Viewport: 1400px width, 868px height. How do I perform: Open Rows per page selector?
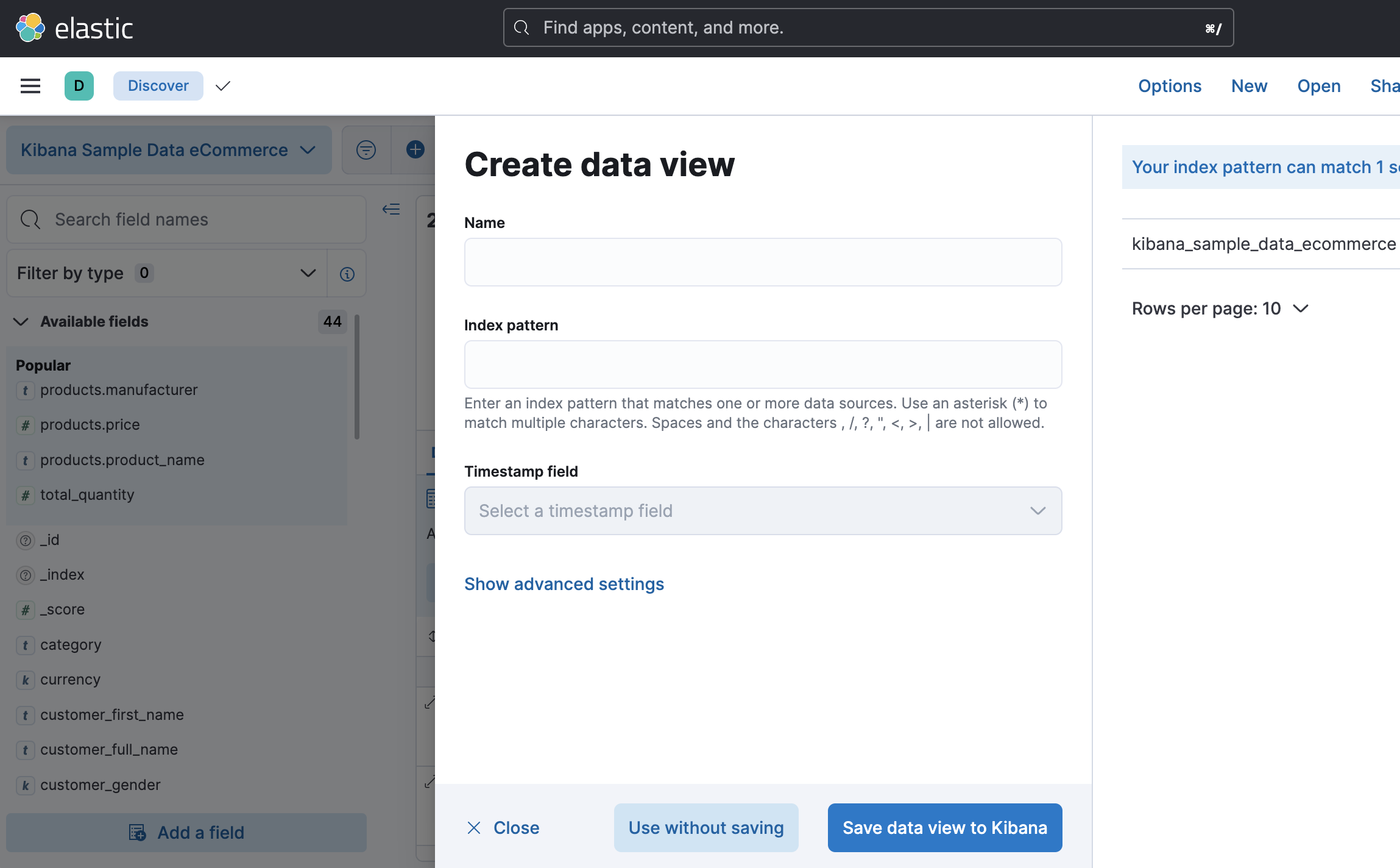pos(1220,308)
